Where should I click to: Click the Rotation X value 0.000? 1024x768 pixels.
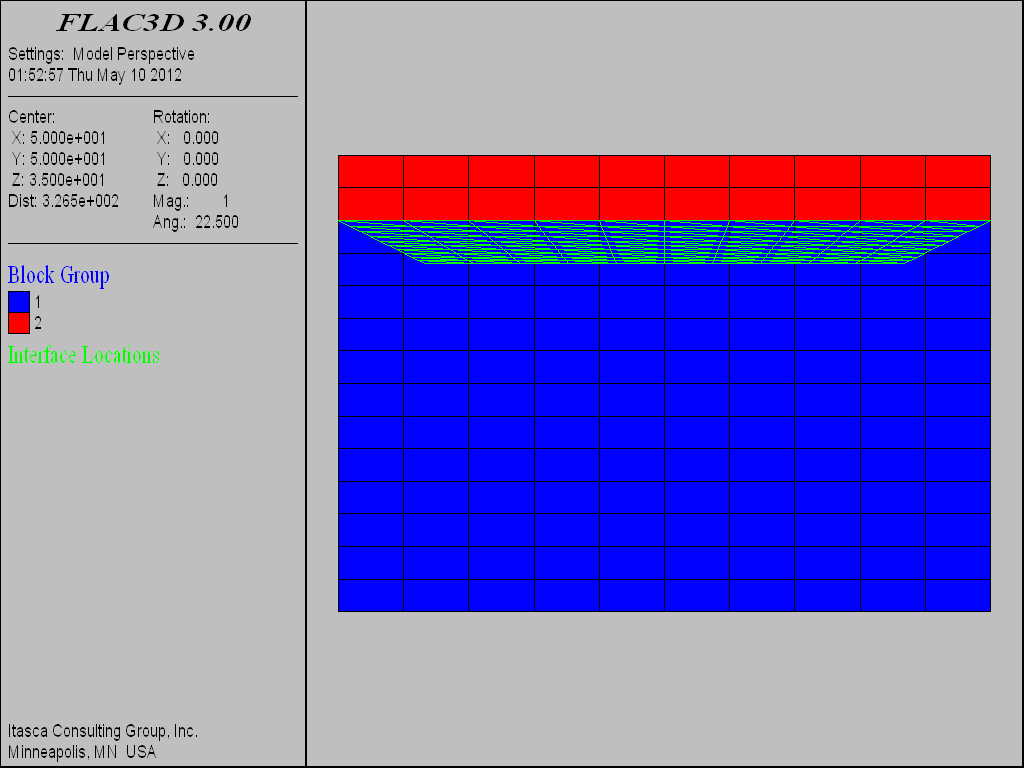[200, 138]
